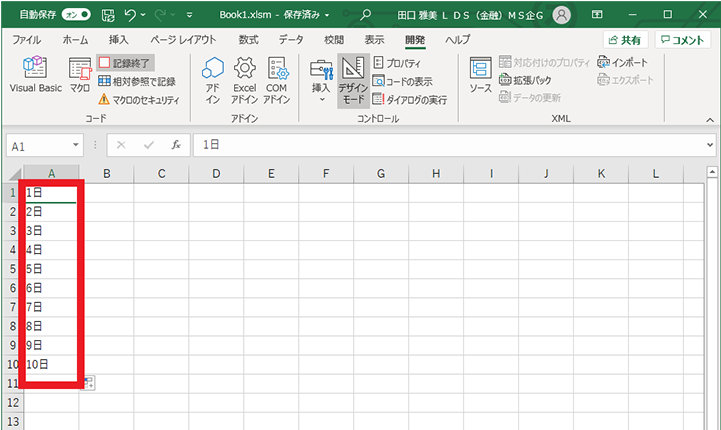Screen dimensions: 721x430
Task: Open ribbon display options icon
Action: (597, 15)
